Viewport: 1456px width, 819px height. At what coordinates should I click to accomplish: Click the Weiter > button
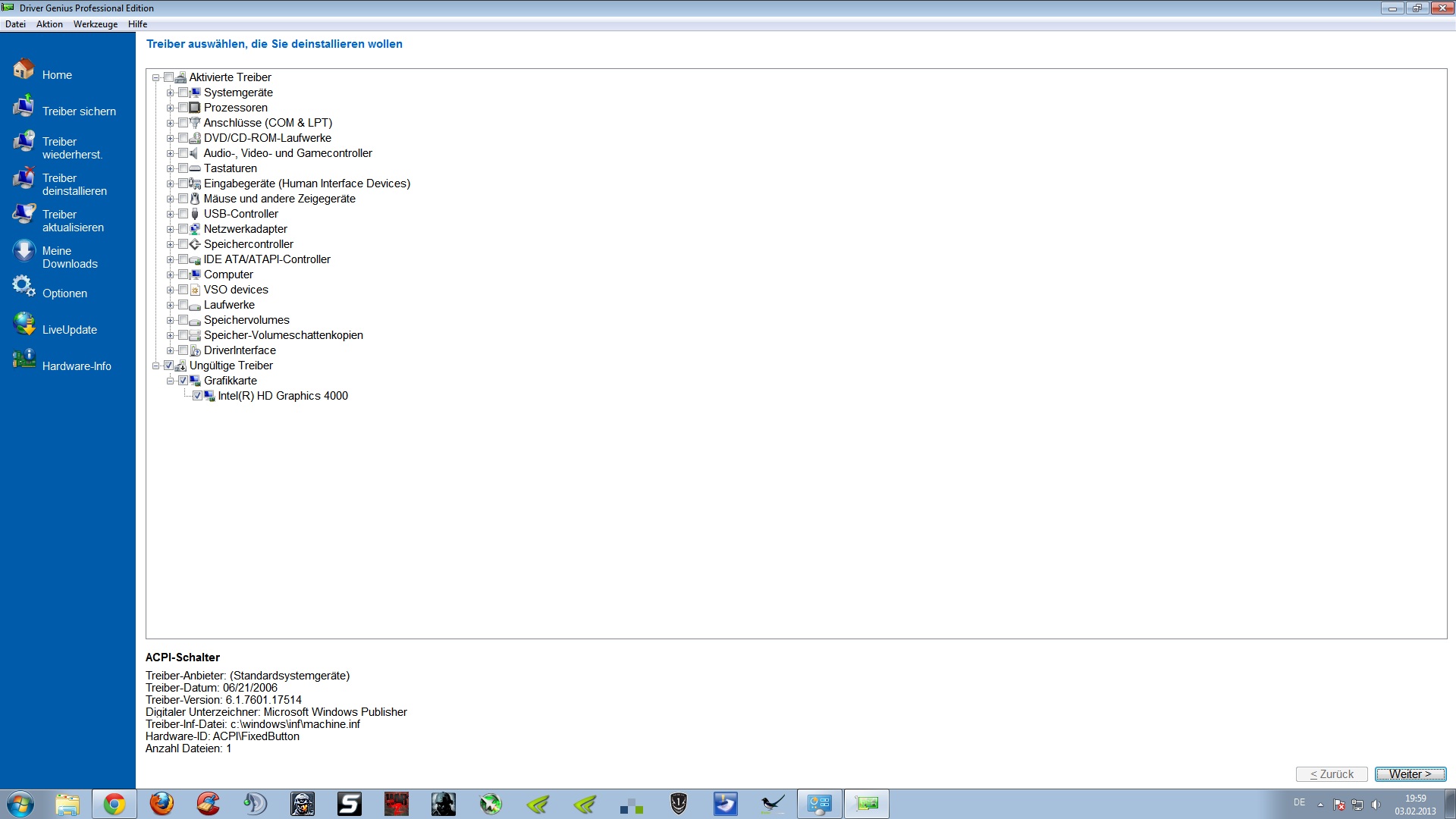1410,774
